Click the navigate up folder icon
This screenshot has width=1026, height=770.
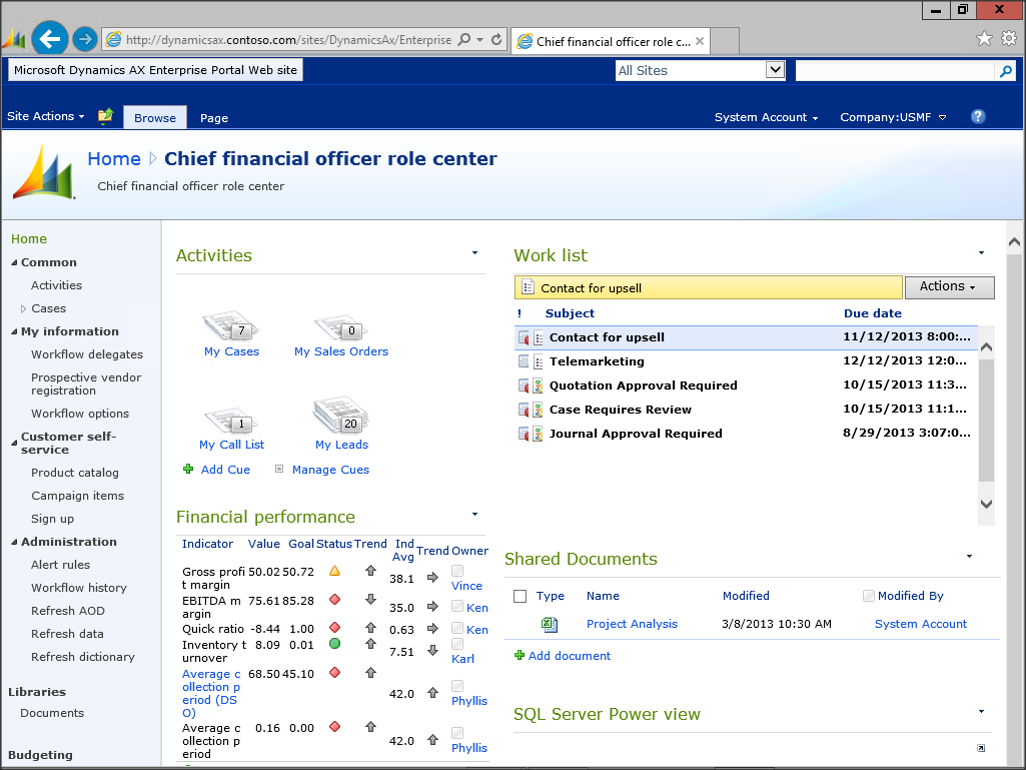click(105, 116)
